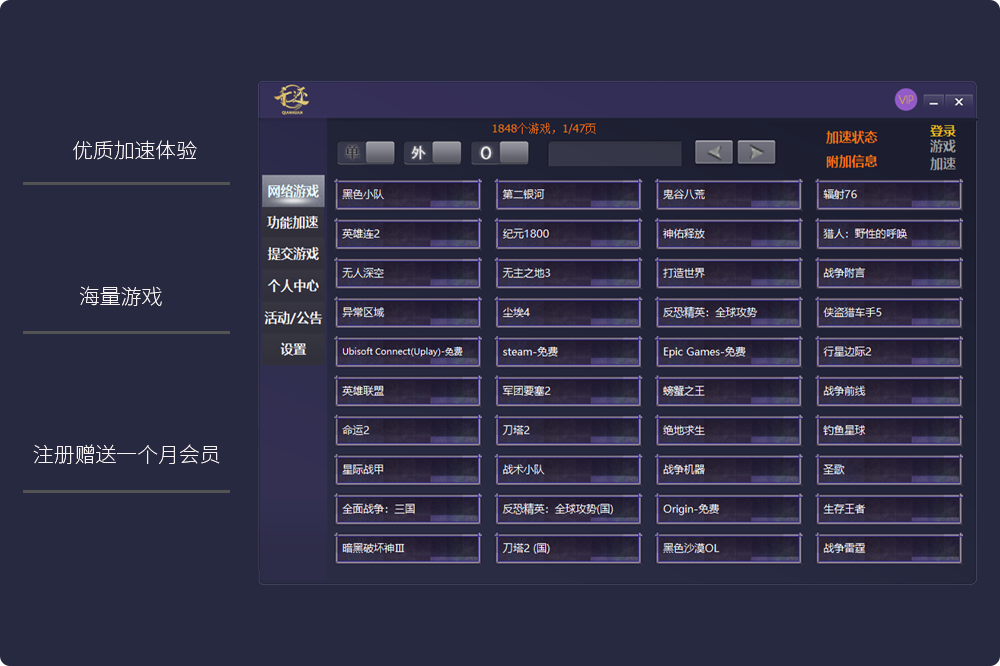Click the 加速状态 link

(x=851, y=138)
